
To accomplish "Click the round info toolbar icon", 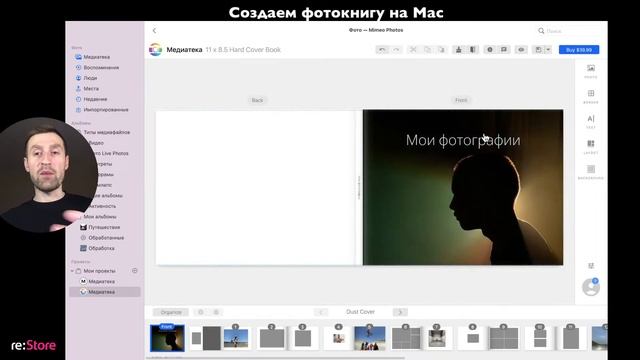I will pos(490,50).
